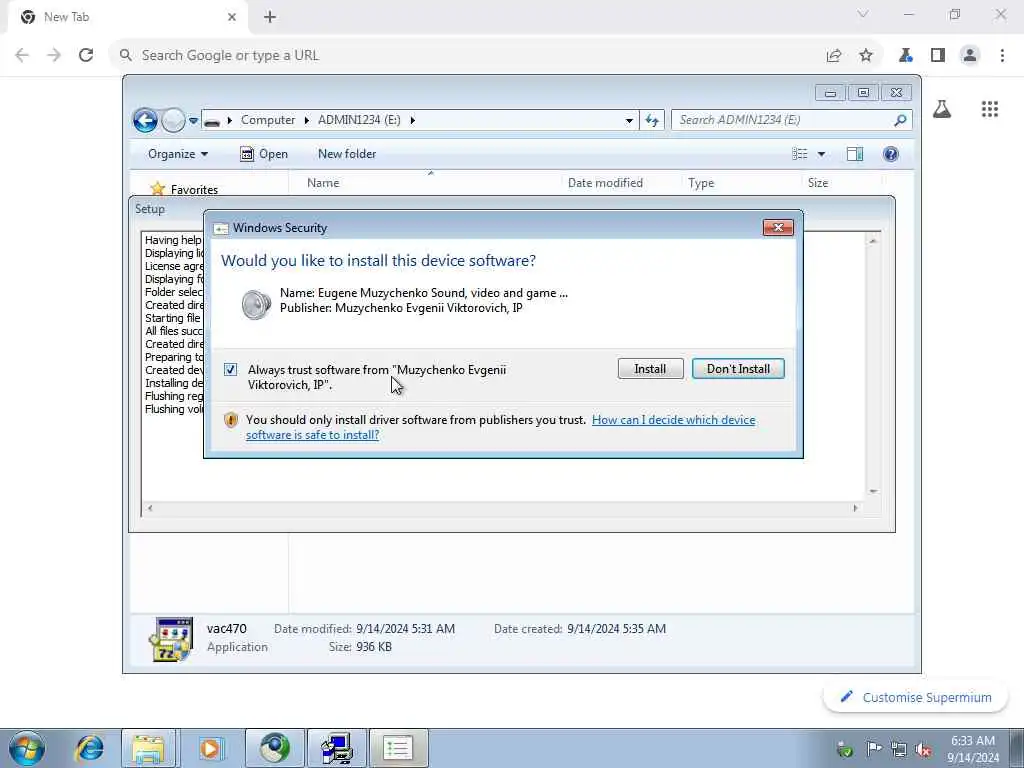Open the apps grid icon
This screenshot has width=1024, height=768.
pos(990,109)
